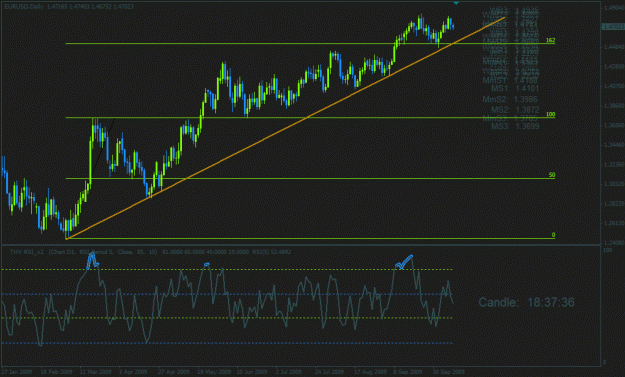Click the Candle: 18:37:36 countdown text
625x377 pixels.
click(526, 302)
